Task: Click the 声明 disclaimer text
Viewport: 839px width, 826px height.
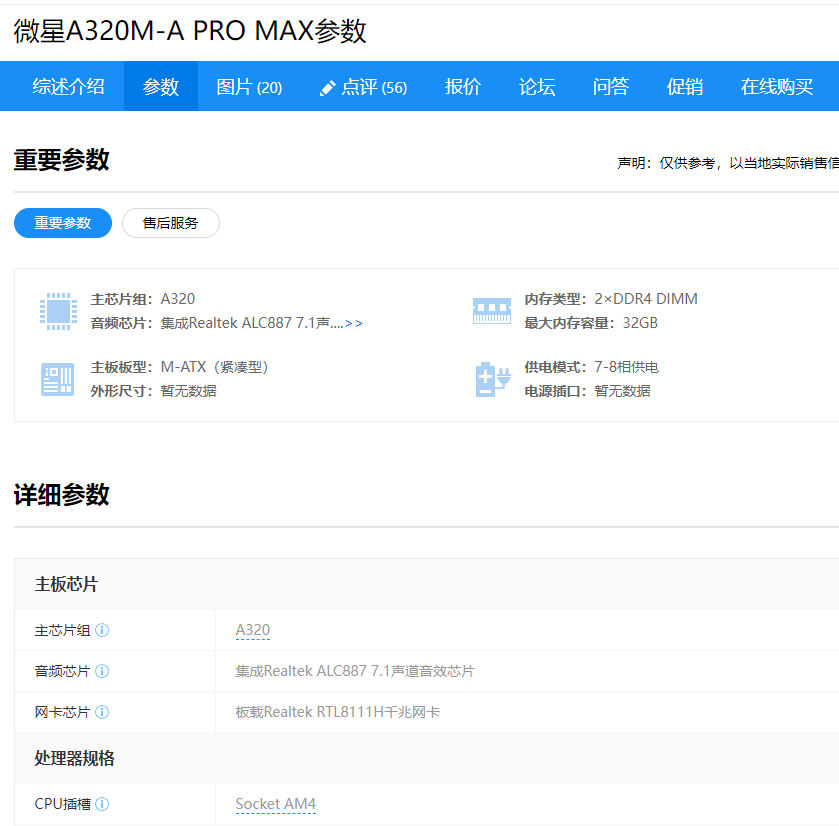Action: (x=728, y=163)
